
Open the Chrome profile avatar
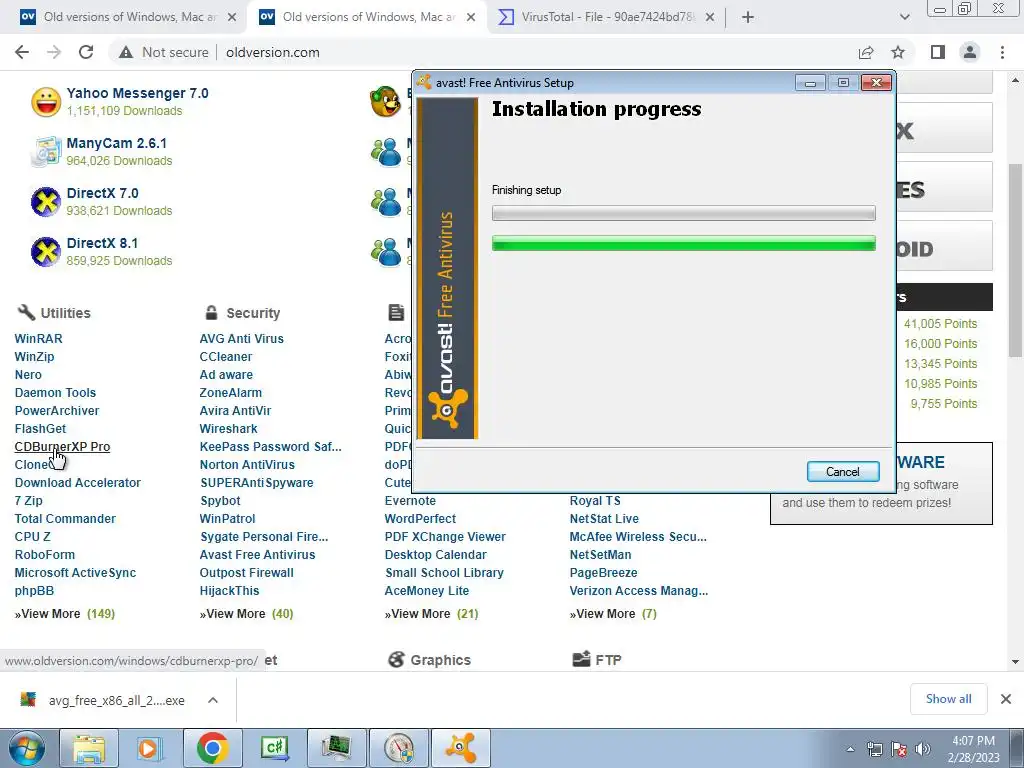tap(970, 52)
